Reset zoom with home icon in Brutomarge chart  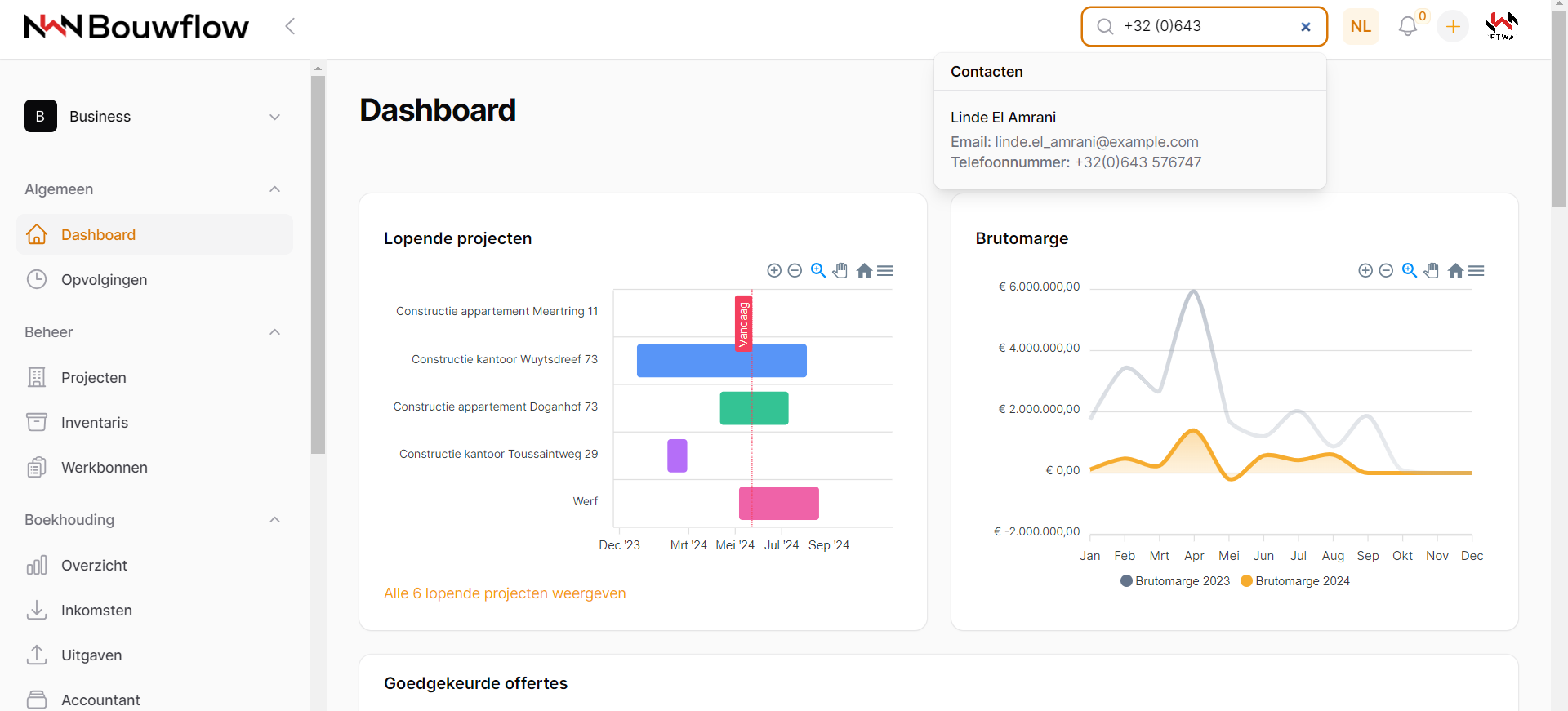pos(1454,270)
